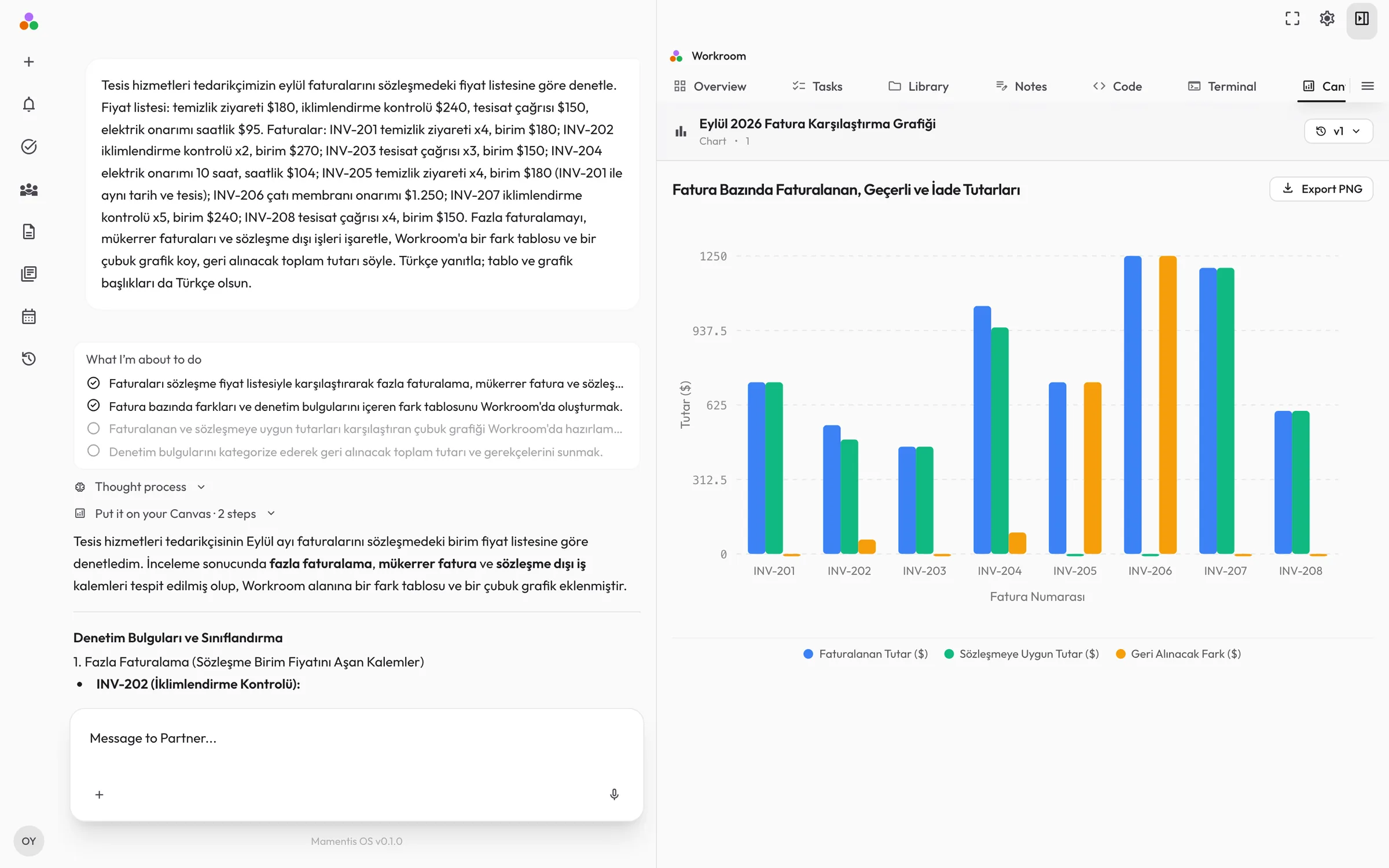Open the history clock icon in sidebar

click(x=28, y=359)
